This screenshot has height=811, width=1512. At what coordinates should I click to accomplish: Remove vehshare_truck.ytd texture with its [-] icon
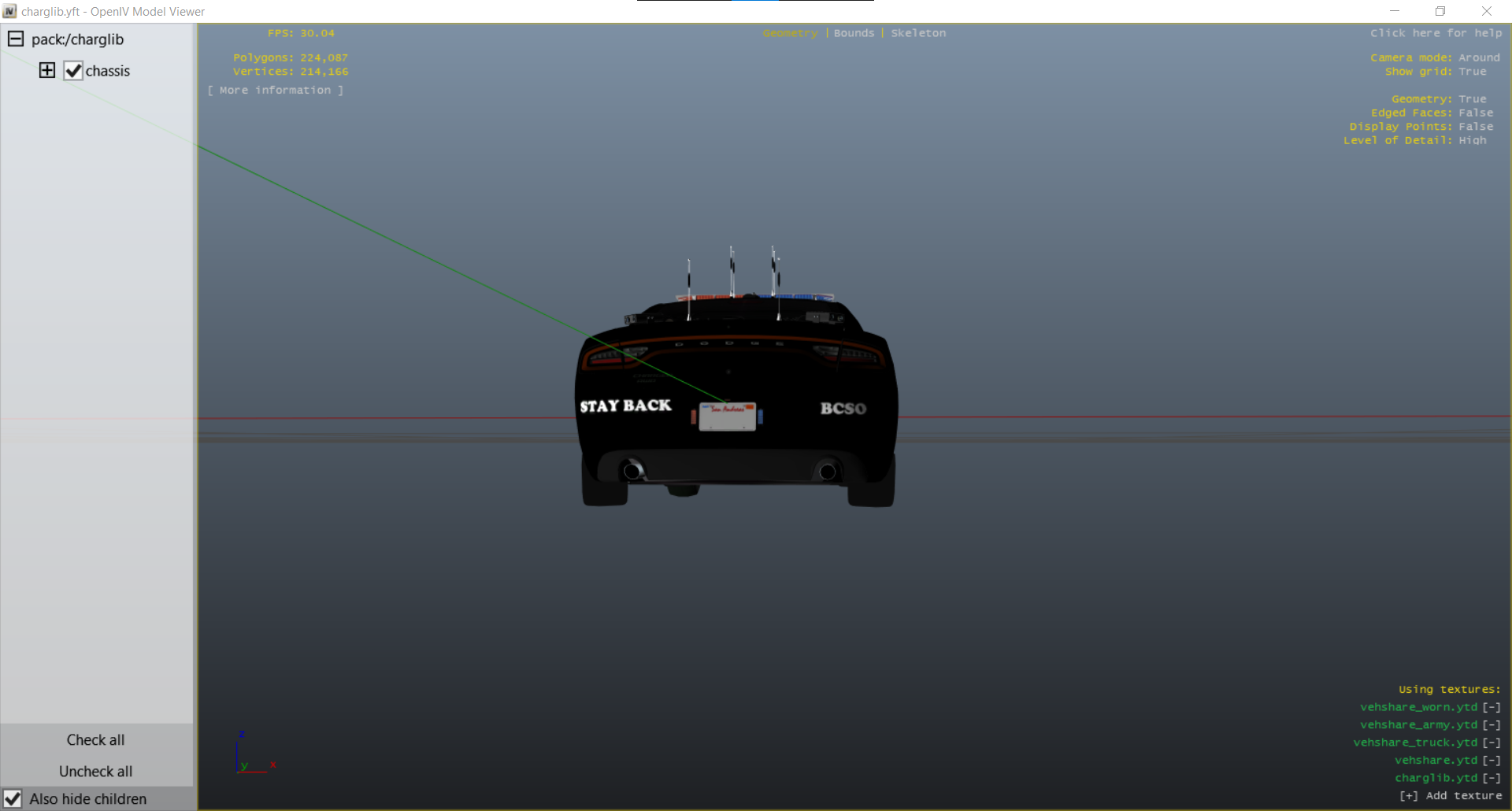[1492, 742]
